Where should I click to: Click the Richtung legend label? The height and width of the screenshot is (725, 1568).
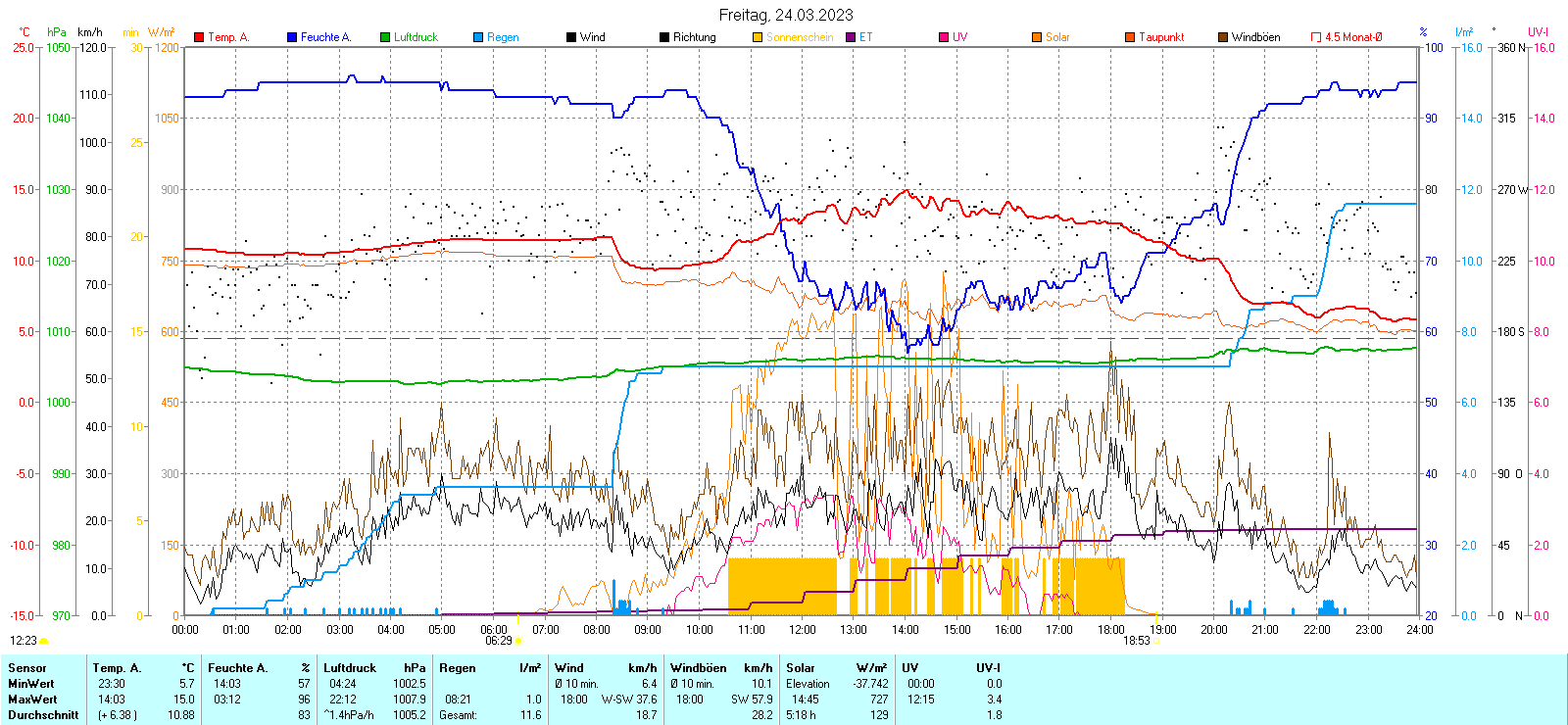pos(694,37)
